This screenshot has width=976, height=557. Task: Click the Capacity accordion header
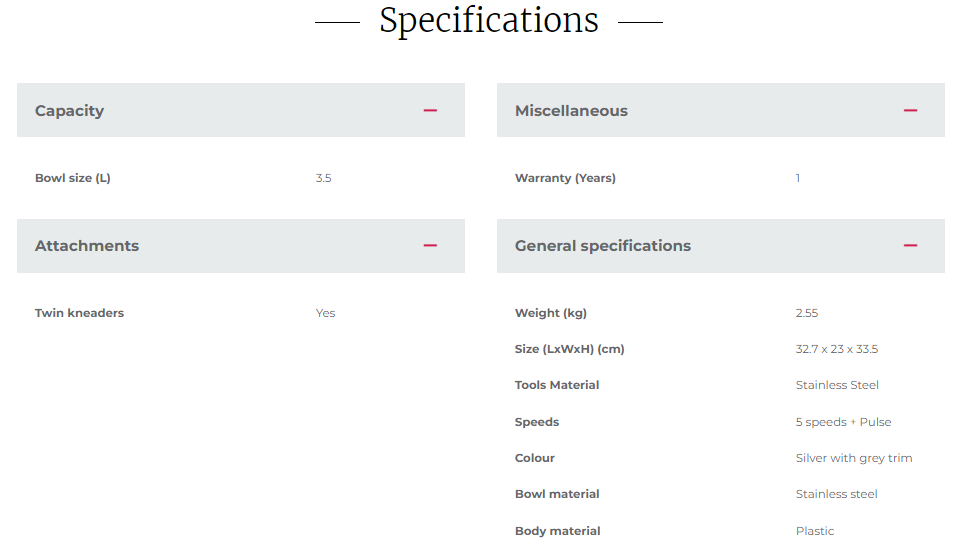[x=241, y=110]
